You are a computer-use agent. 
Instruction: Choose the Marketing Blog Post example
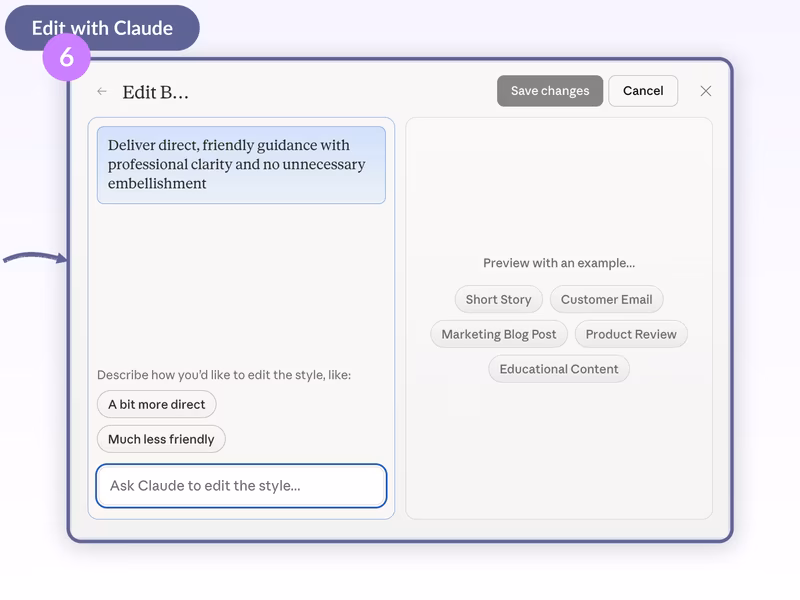[x=499, y=334]
